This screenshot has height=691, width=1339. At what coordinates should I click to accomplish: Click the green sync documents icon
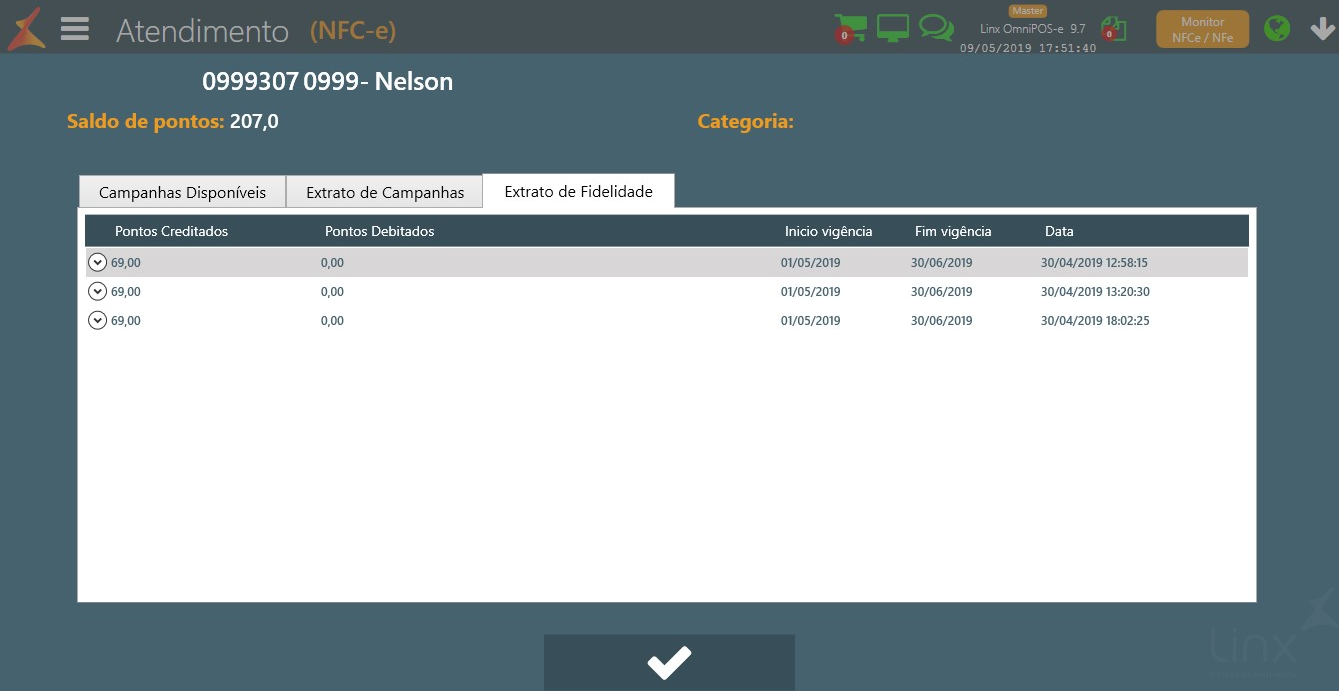[x=1114, y=29]
